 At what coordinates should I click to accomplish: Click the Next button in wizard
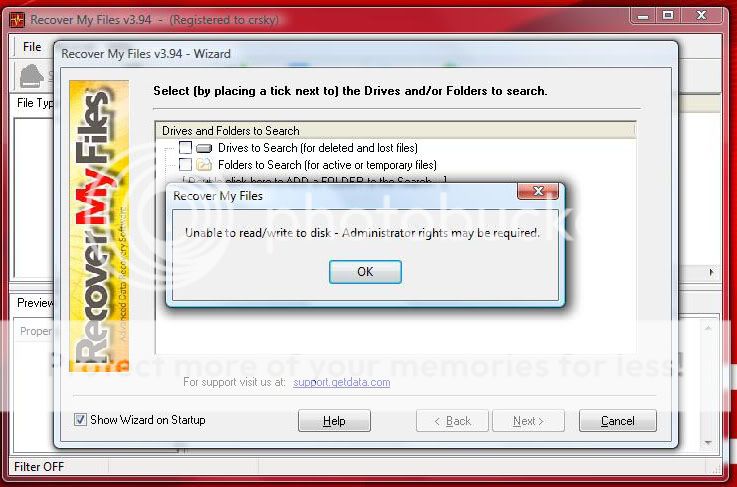(528, 421)
